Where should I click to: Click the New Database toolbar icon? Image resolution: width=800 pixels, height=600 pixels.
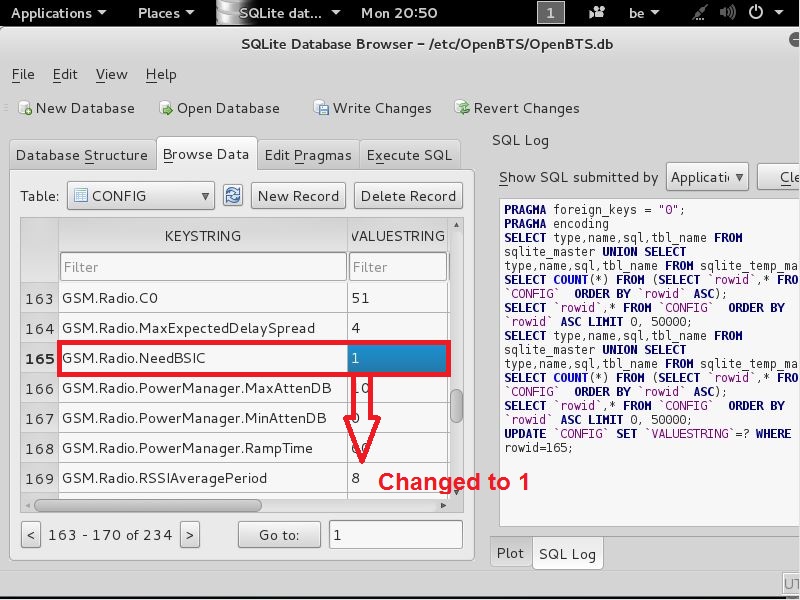pyautogui.click(x=24, y=108)
